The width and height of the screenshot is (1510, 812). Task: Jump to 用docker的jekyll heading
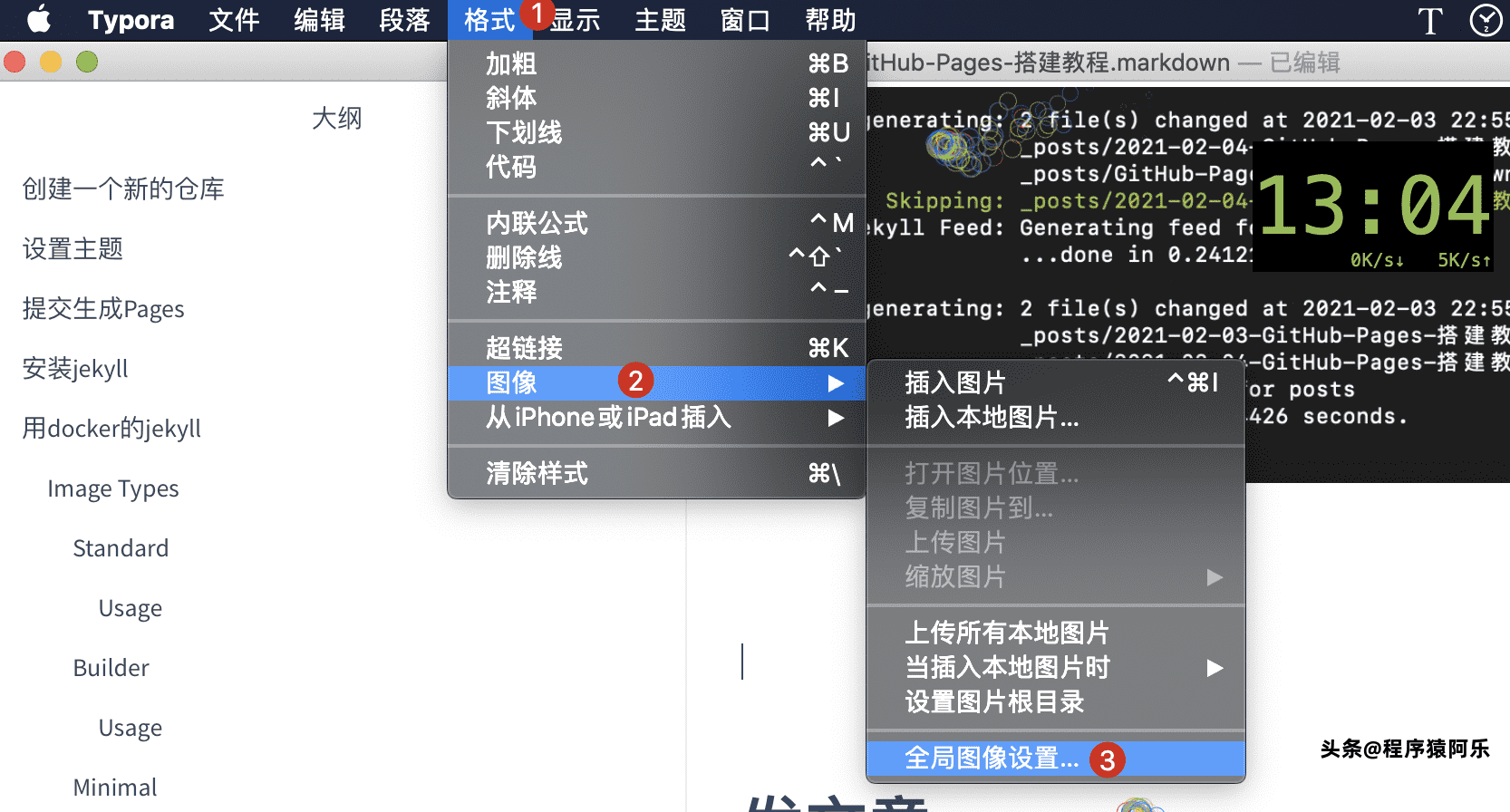pos(111,428)
